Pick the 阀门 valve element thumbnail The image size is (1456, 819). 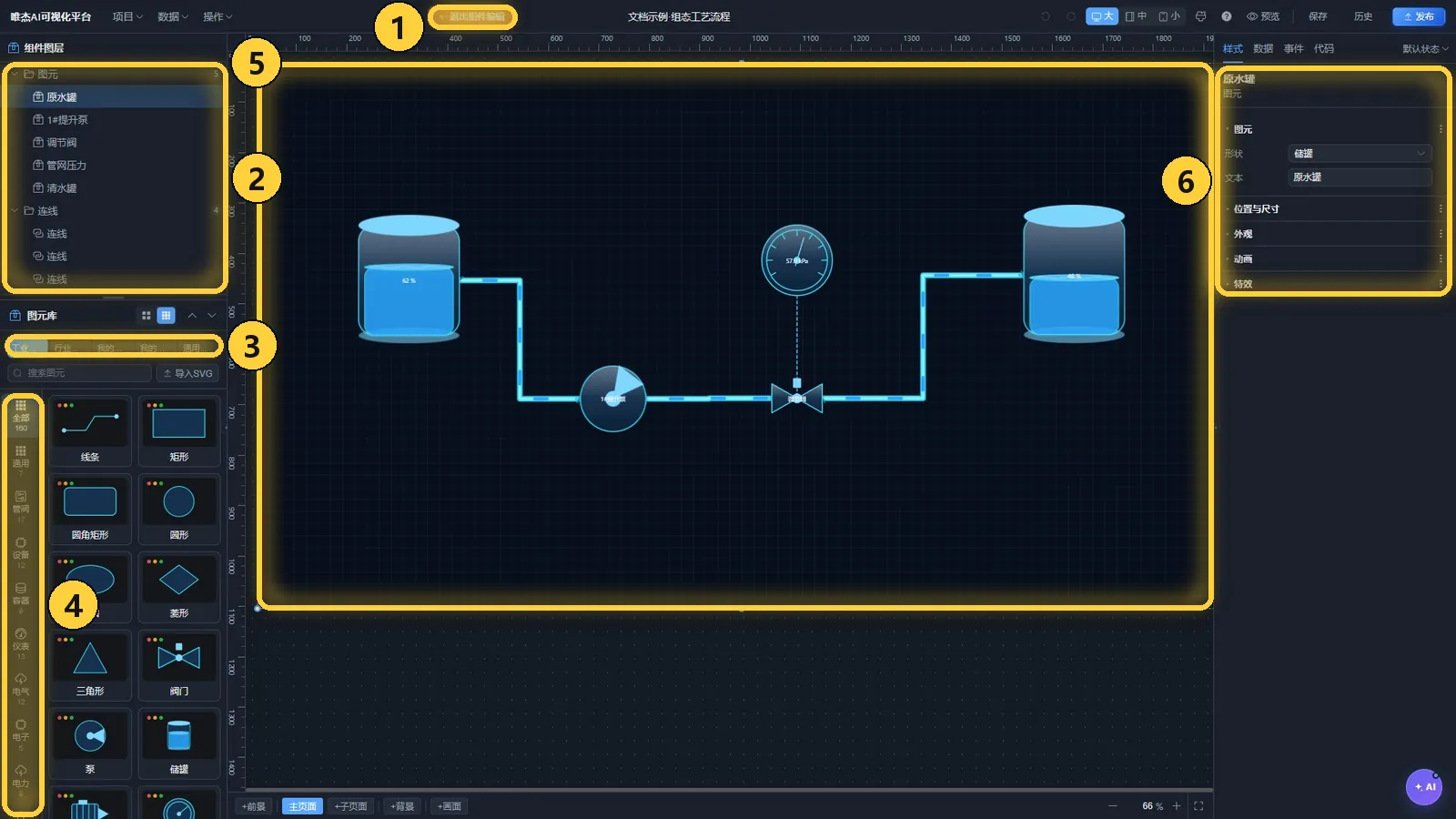(x=179, y=664)
